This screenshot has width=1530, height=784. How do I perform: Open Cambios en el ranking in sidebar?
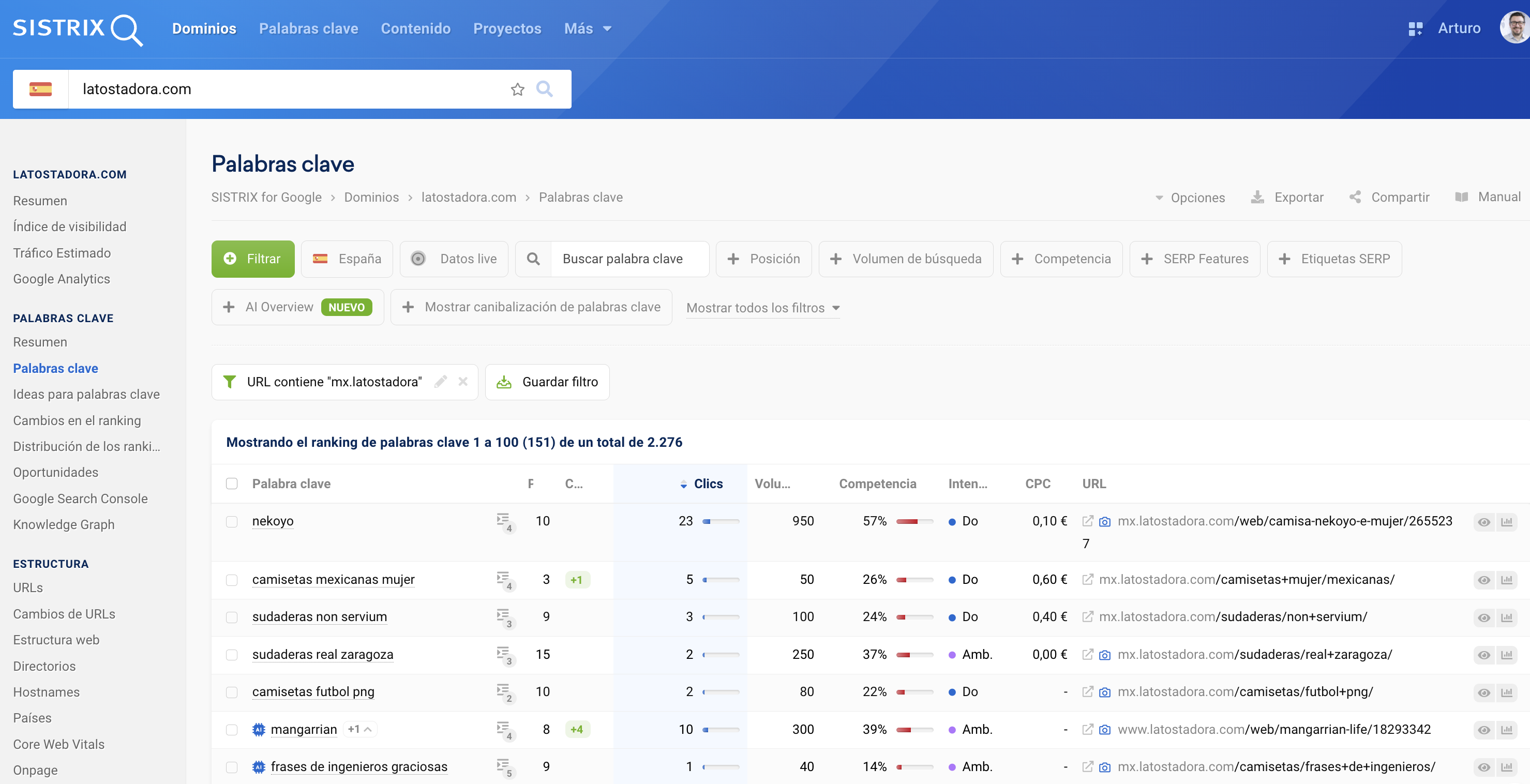77,420
